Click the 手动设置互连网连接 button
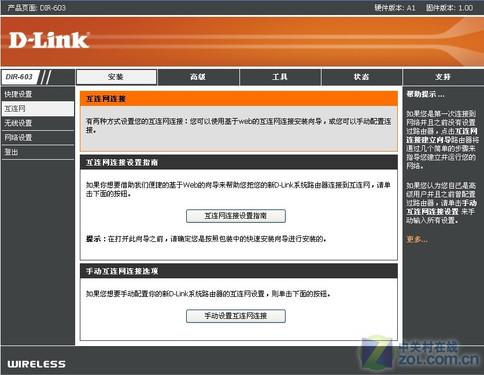This screenshot has width=484, height=375. click(236, 316)
